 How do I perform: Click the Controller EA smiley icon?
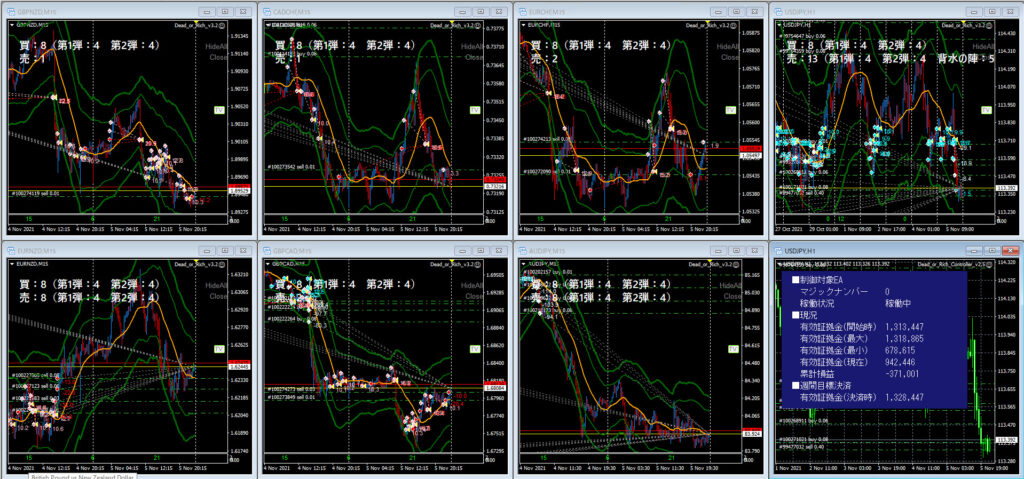989,263
